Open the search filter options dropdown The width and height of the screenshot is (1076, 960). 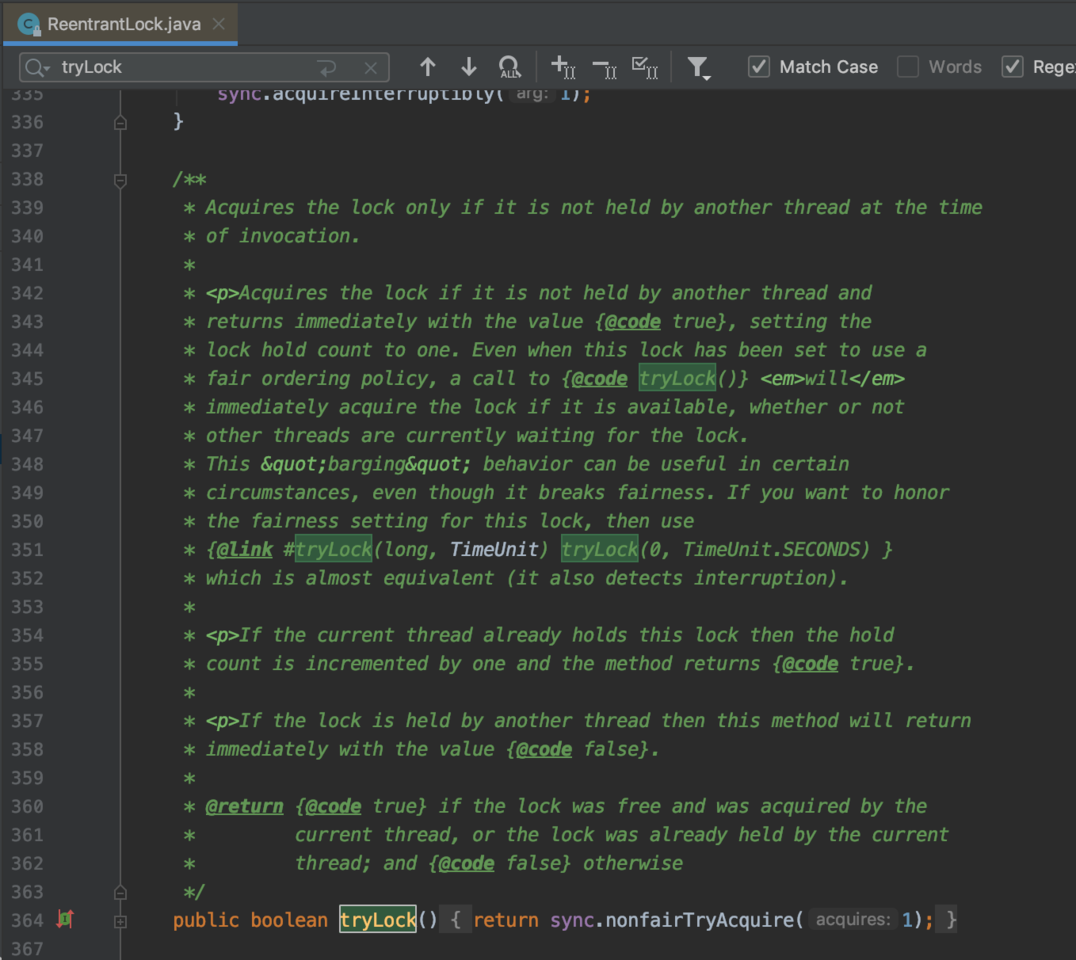(698, 68)
